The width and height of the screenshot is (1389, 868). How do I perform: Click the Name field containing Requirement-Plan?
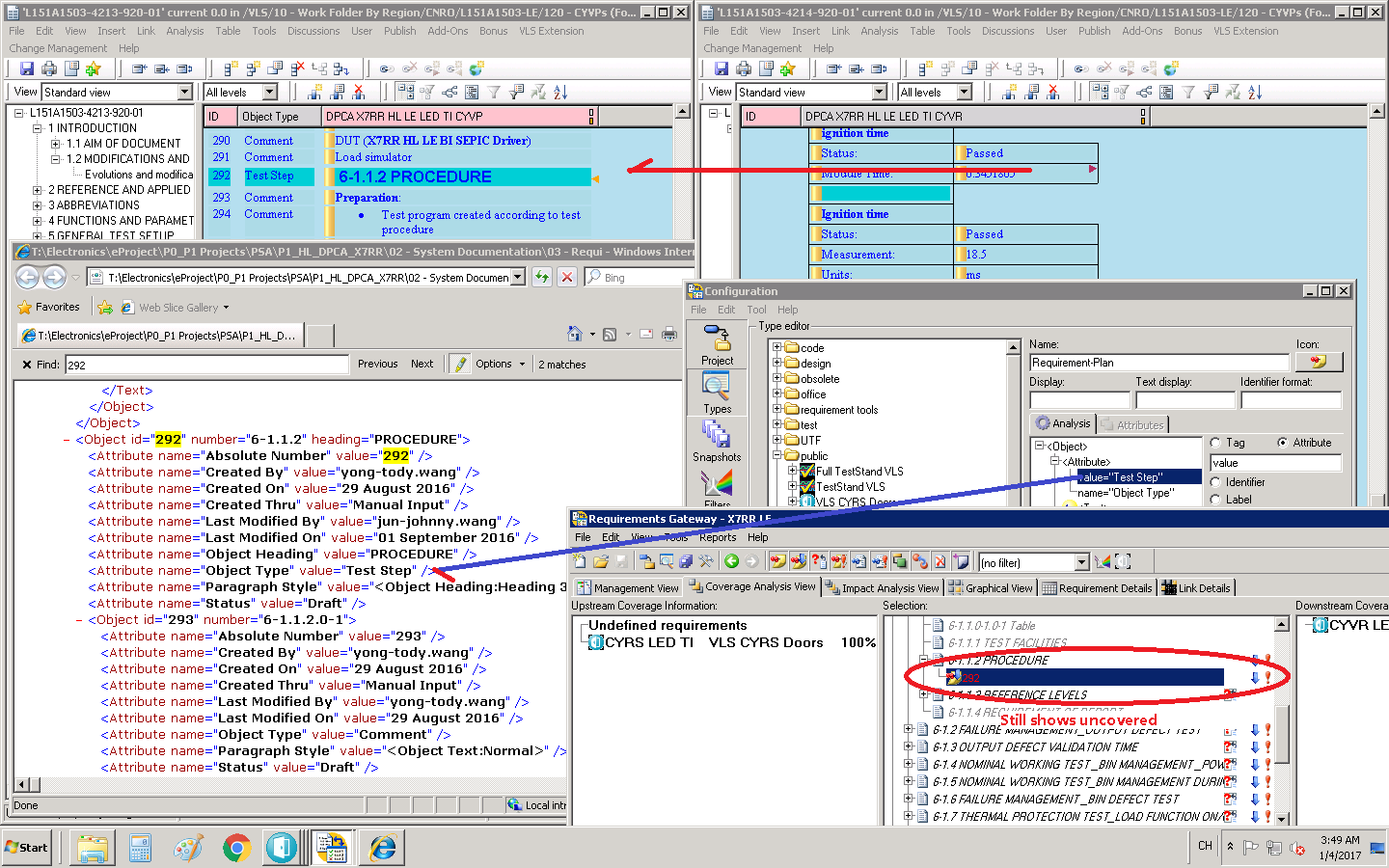tap(1158, 363)
